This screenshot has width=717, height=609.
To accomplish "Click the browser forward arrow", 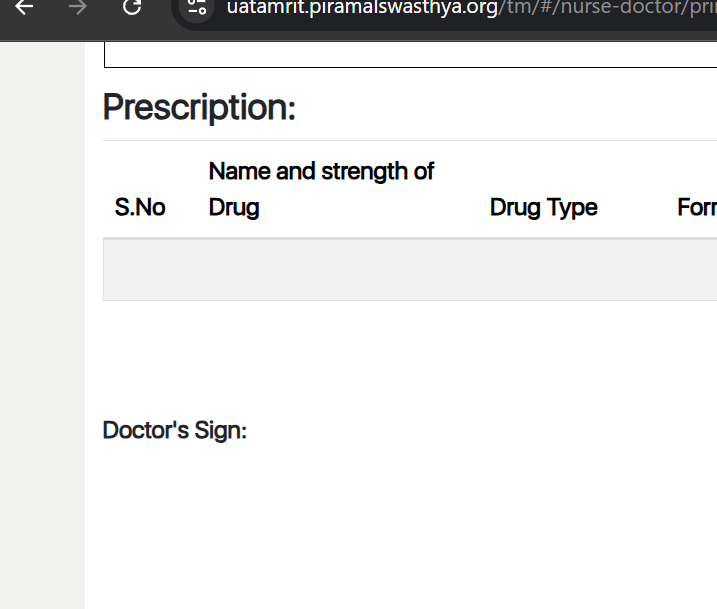I will (78, 8).
